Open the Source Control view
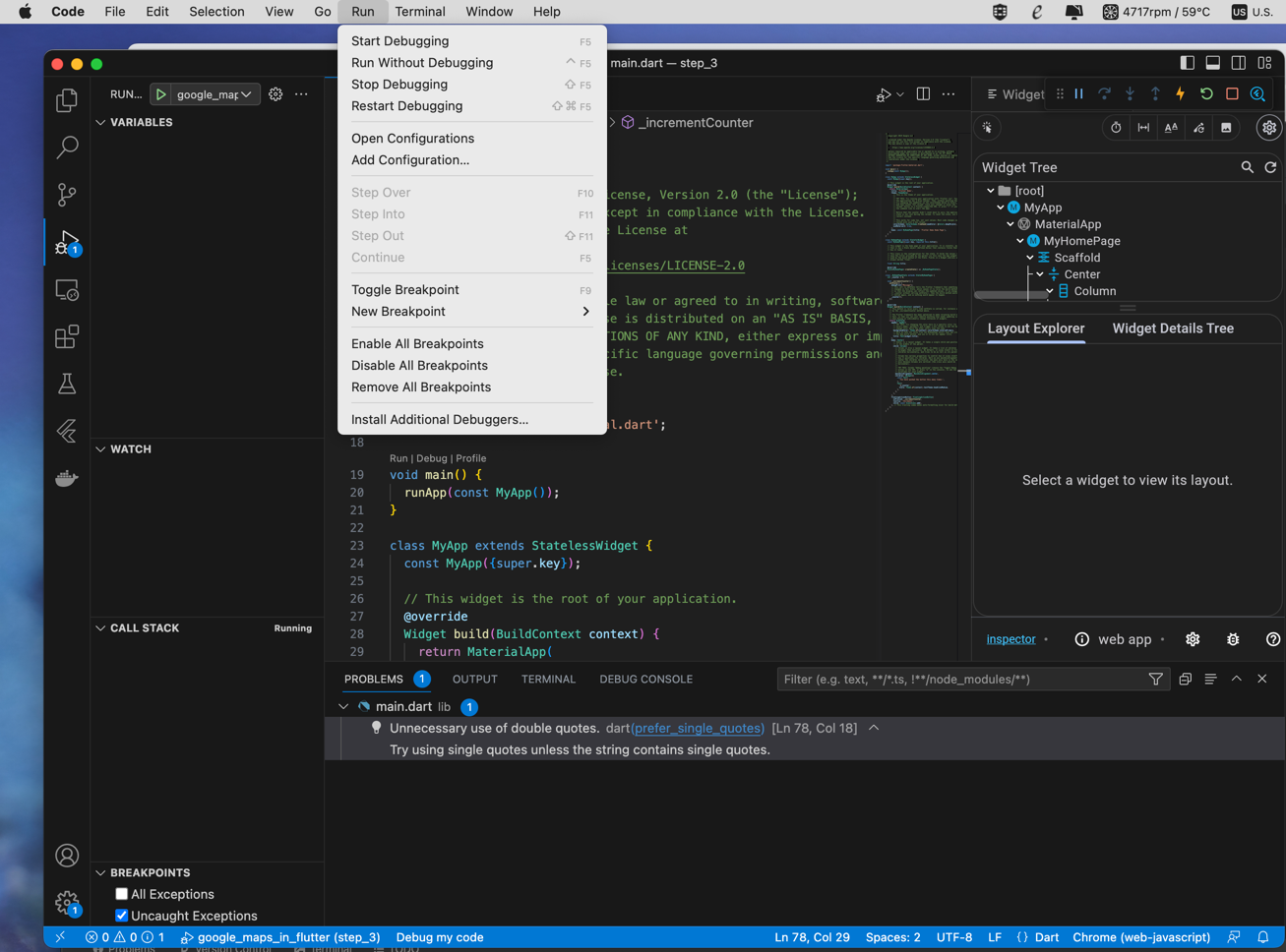1286x952 pixels. point(67,195)
